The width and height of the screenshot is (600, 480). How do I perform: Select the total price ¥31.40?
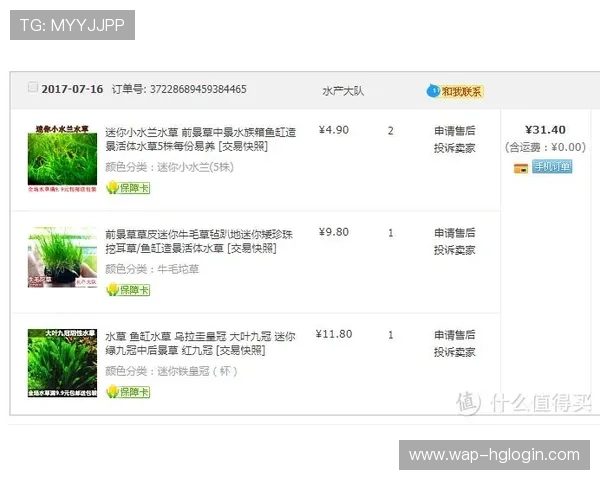click(545, 130)
